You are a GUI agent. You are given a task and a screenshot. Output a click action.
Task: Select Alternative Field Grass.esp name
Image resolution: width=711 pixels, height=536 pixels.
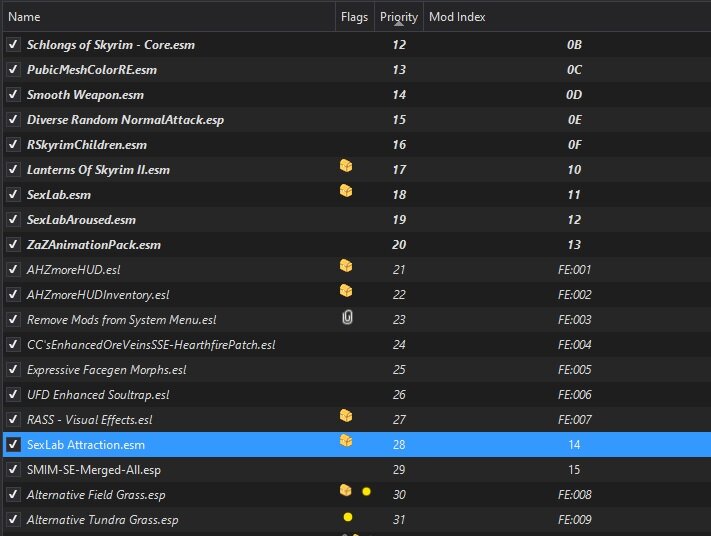pyautogui.click(x=96, y=495)
